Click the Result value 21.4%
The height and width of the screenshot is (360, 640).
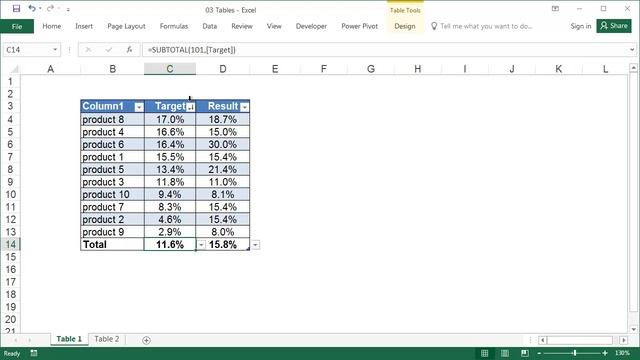(x=222, y=169)
